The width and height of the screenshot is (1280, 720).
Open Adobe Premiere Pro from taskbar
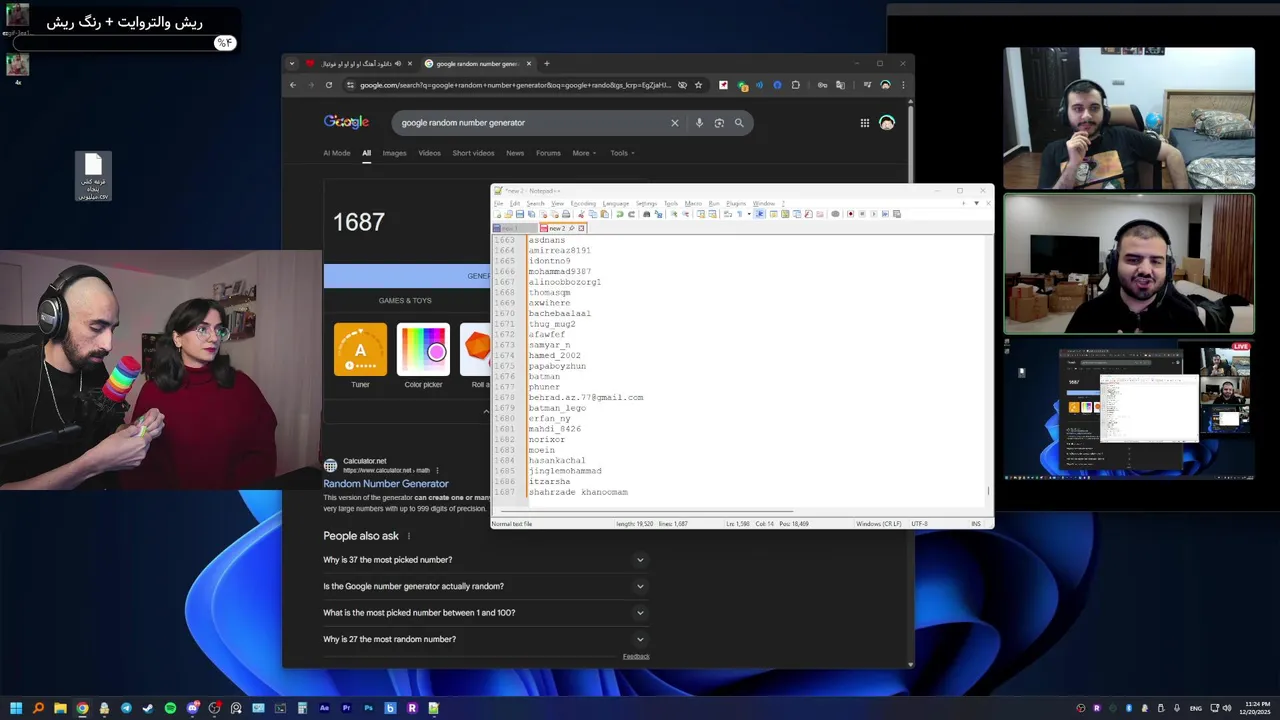[x=346, y=708]
